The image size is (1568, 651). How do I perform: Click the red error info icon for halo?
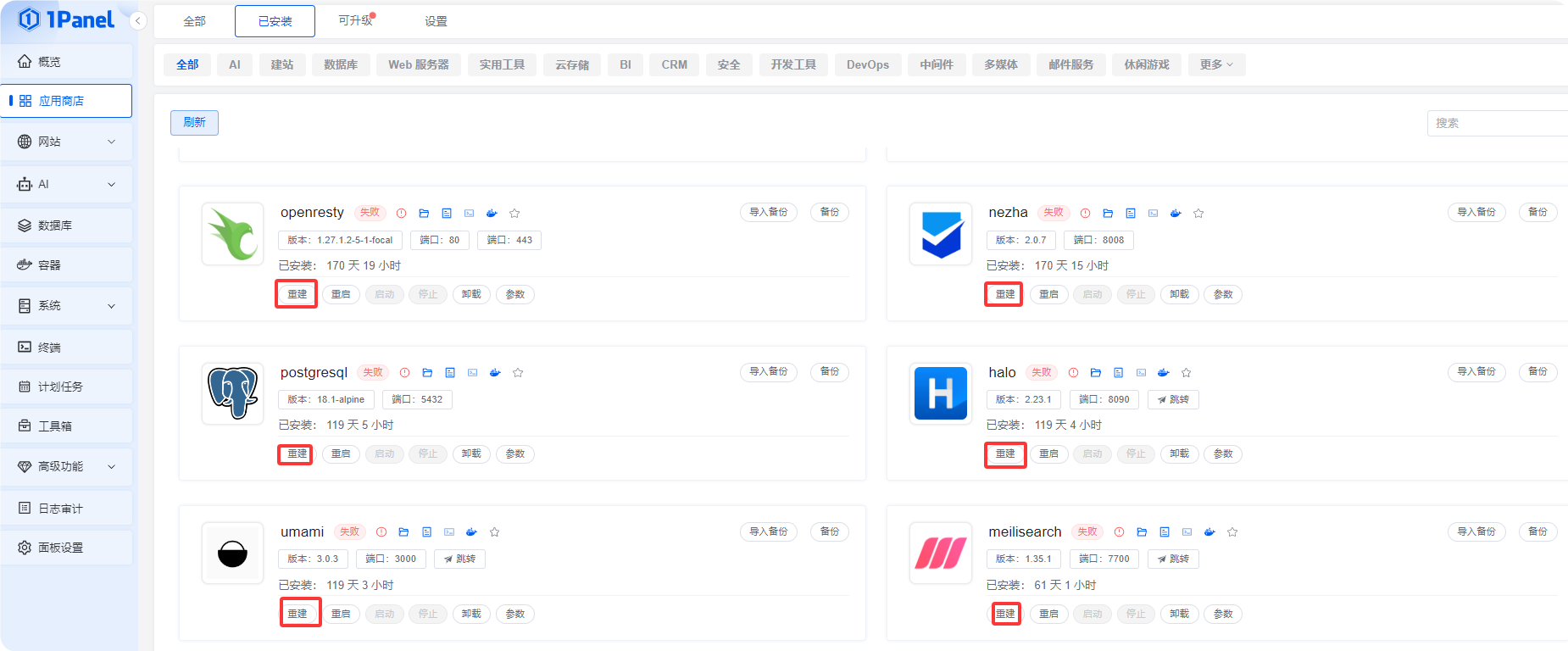[1073, 373]
